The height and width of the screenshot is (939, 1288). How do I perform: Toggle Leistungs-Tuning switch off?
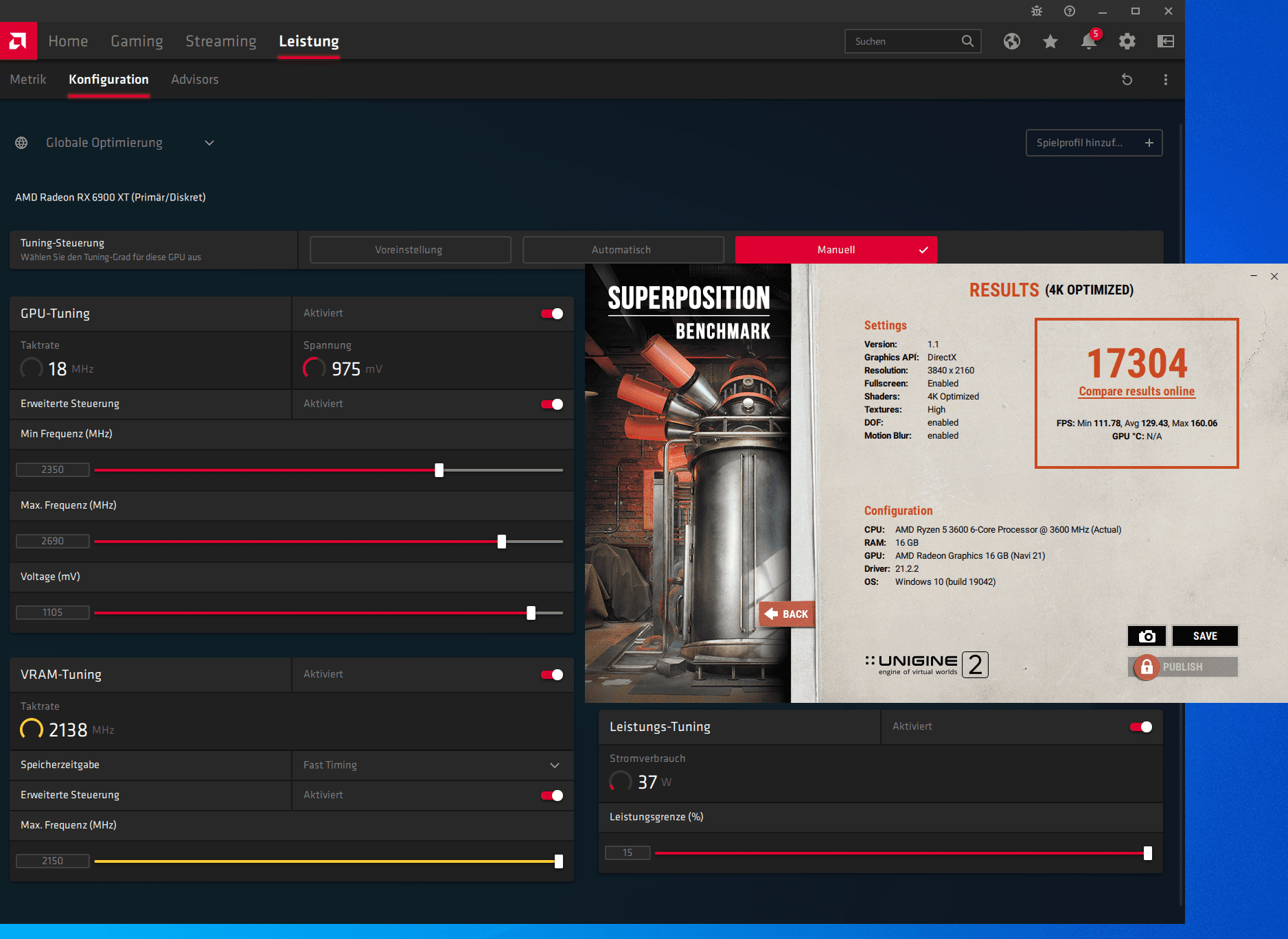click(x=1141, y=727)
